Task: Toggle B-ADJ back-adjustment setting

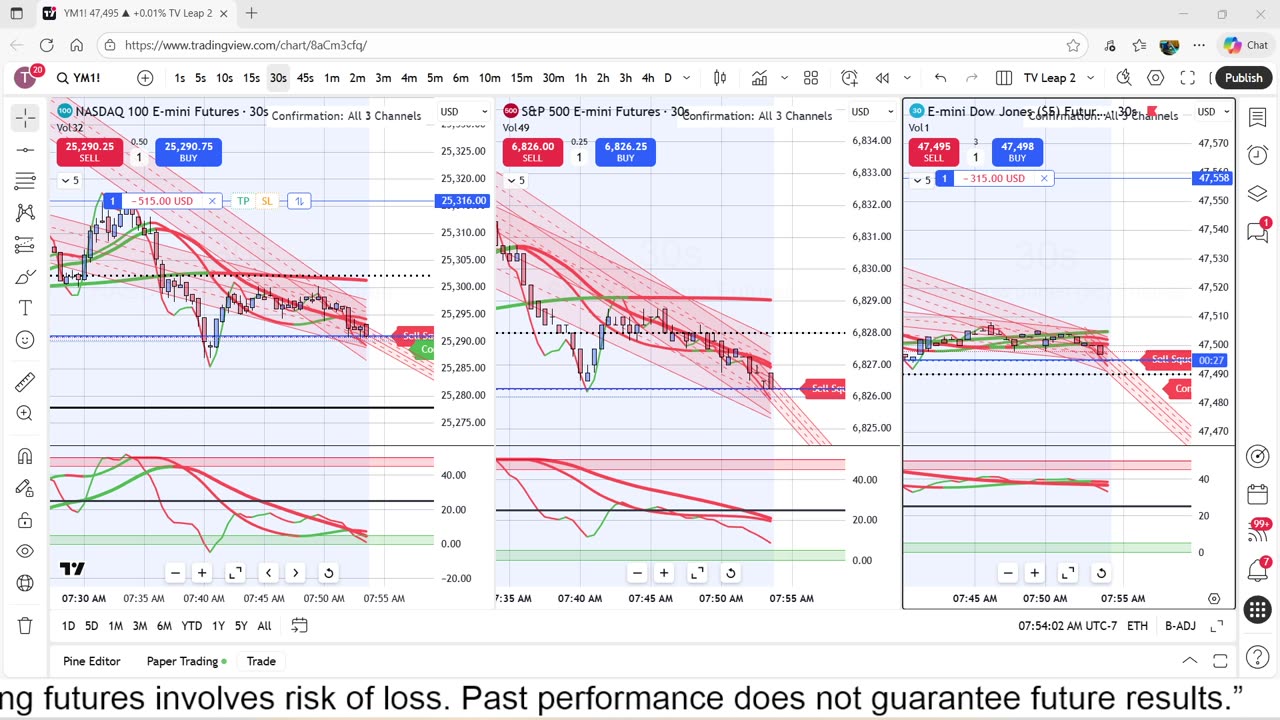Action: click(1180, 626)
